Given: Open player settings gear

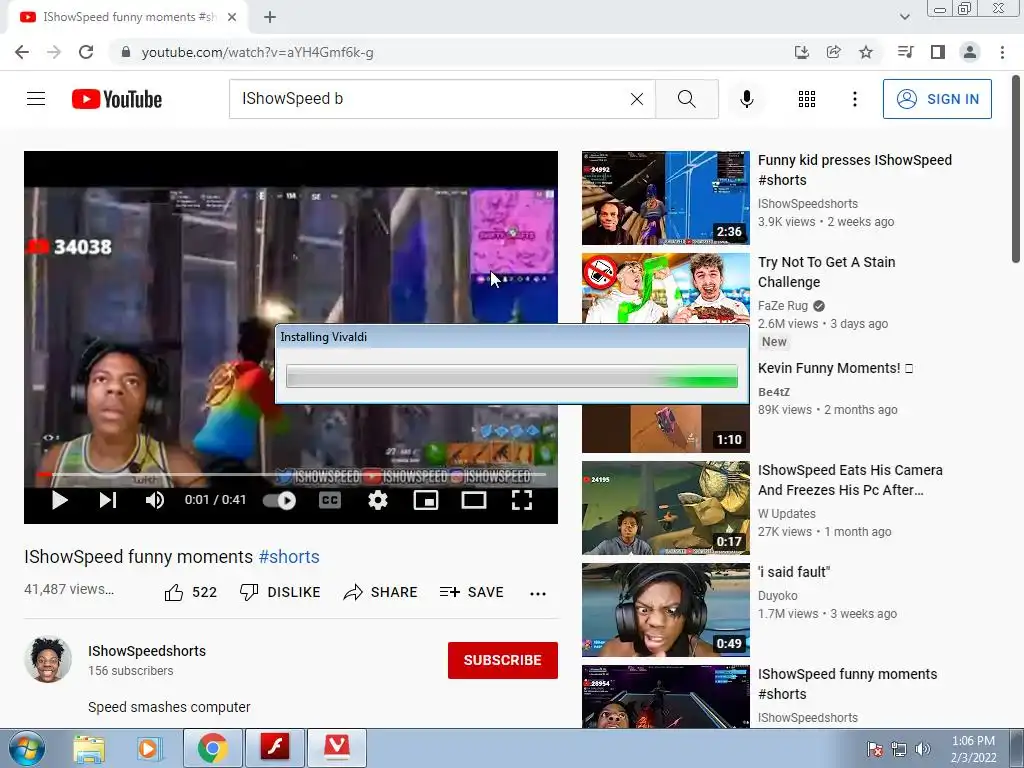Looking at the screenshot, I should coord(377,500).
